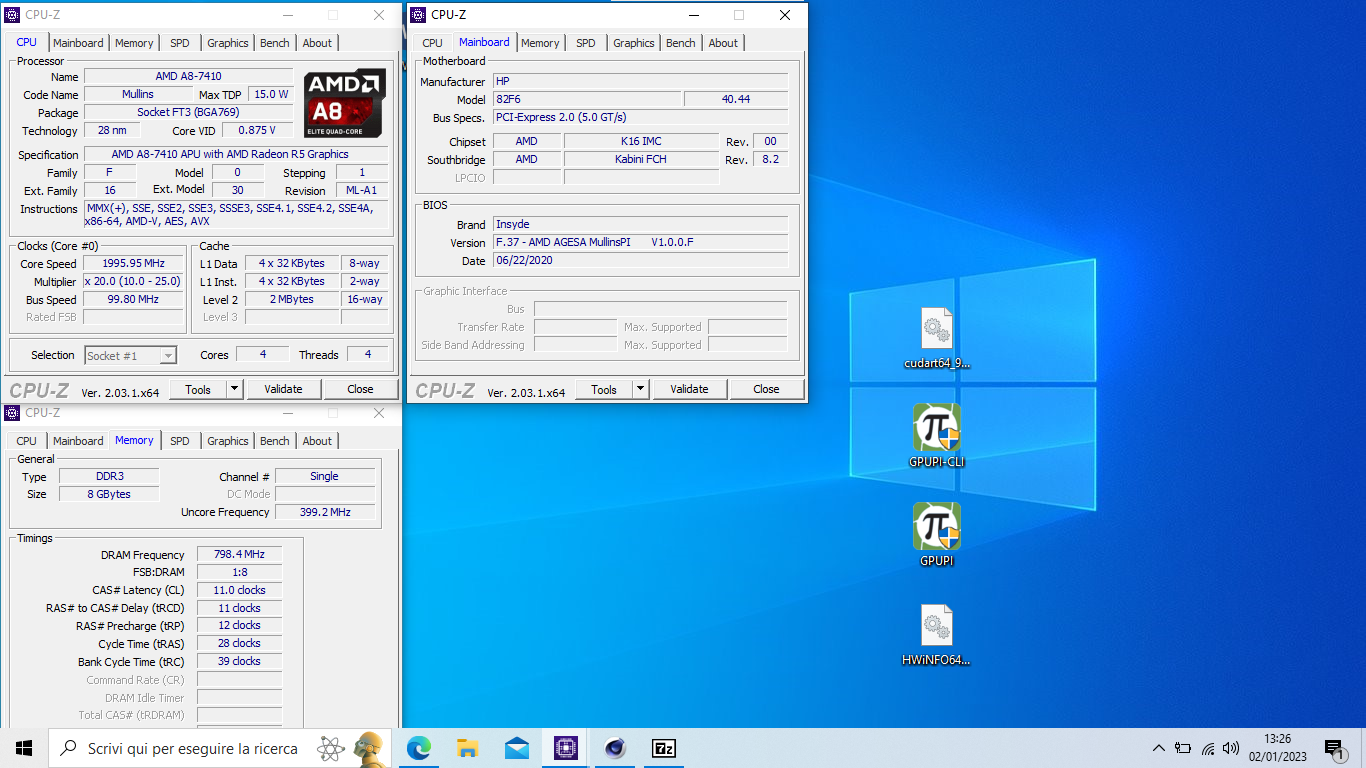Click Tools button in Mainboard window
1366x768 pixels.
[x=604, y=389]
